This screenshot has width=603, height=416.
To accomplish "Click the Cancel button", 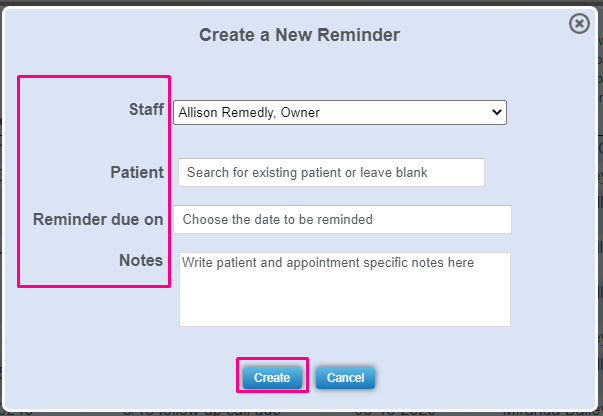I will [x=345, y=377].
